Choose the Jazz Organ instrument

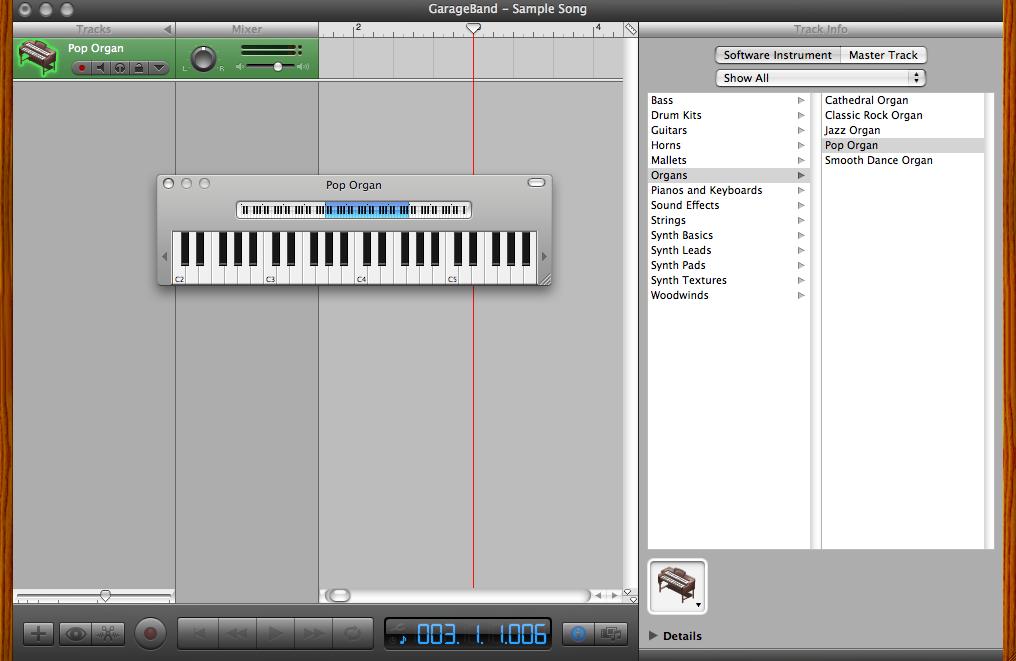point(903,130)
